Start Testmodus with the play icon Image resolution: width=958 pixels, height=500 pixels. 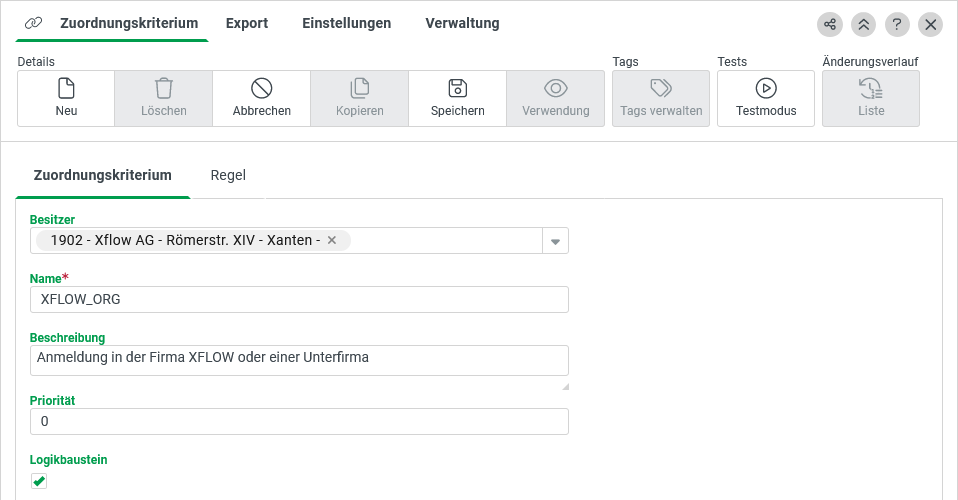766,88
